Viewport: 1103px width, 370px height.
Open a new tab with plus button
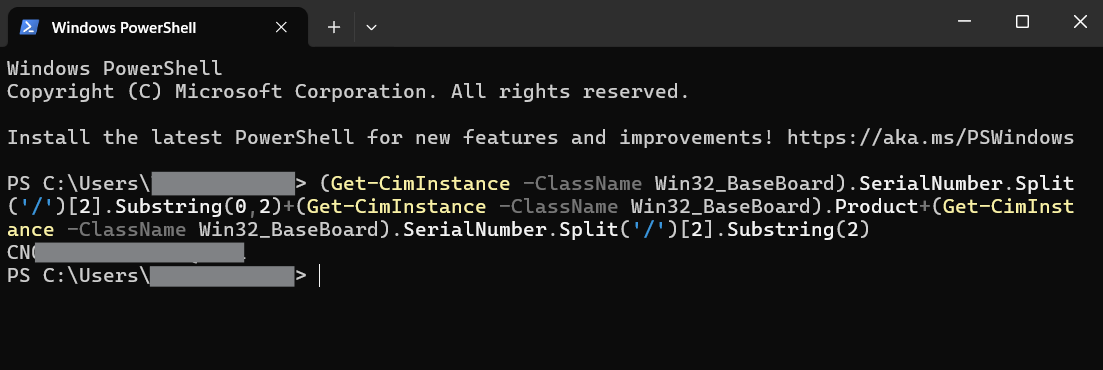point(334,27)
